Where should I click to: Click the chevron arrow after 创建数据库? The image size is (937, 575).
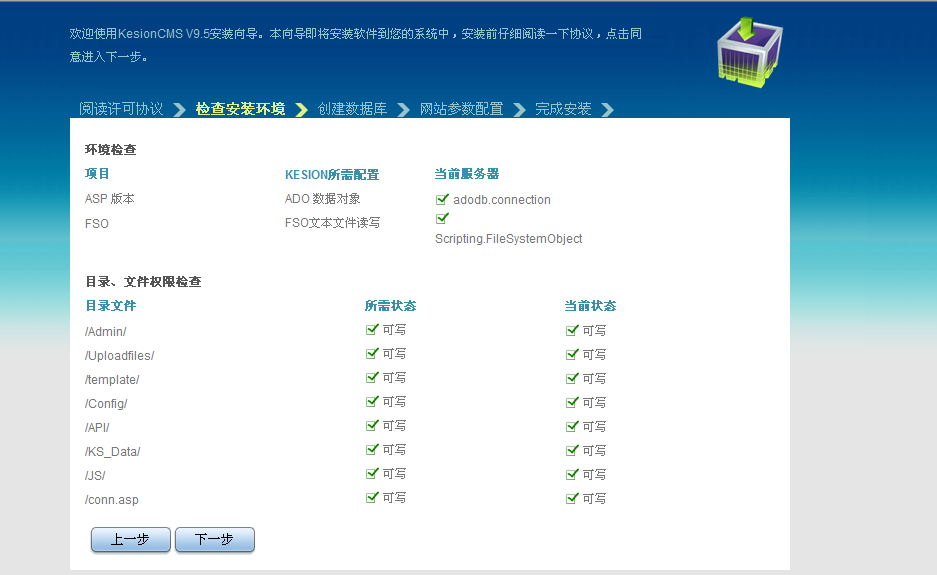pos(404,109)
